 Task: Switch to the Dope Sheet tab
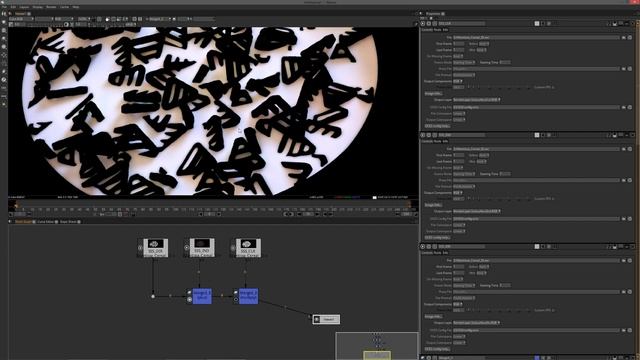[68, 222]
